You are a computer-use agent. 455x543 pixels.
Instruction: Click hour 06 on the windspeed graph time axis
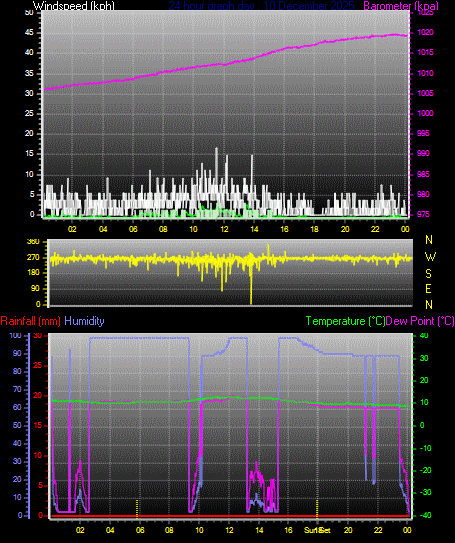click(x=133, y=229)
